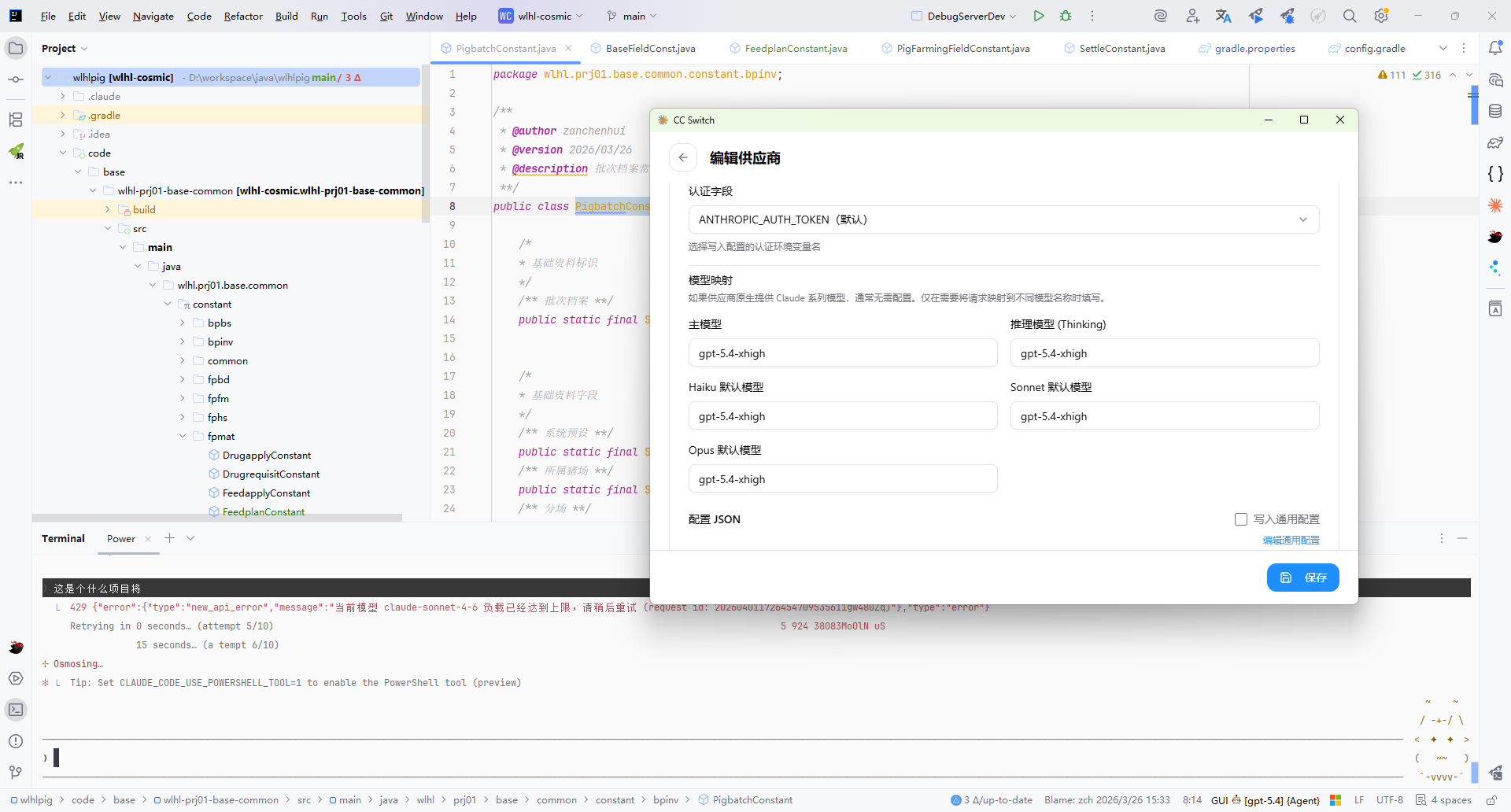This screenshot has height=812, width=1511.
Task: Open the Navigate menu
Action: point(153,16)
